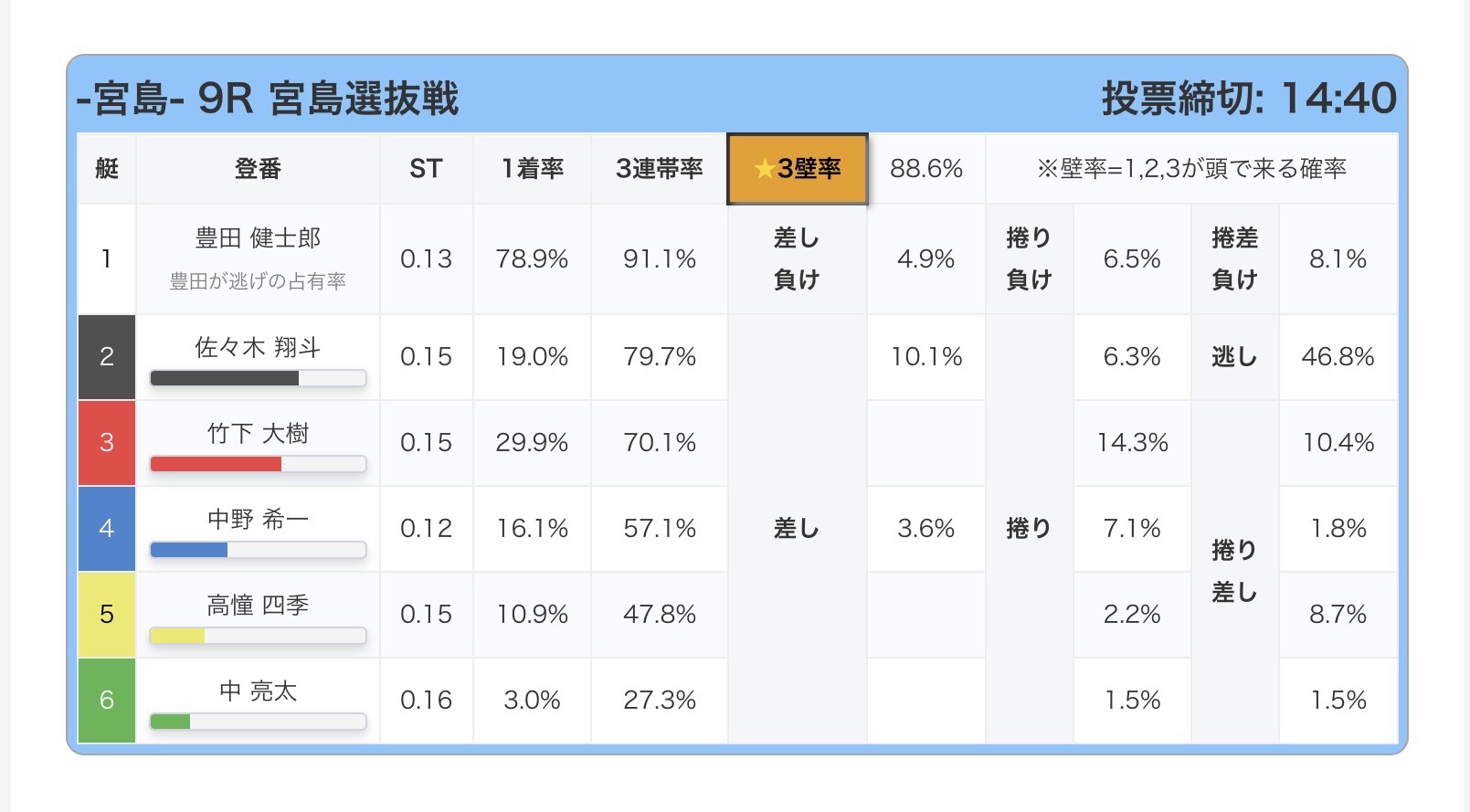Click boat number 6 green cell
Viewport: 1470px width, 812px height.
click(x=107, y=701)
